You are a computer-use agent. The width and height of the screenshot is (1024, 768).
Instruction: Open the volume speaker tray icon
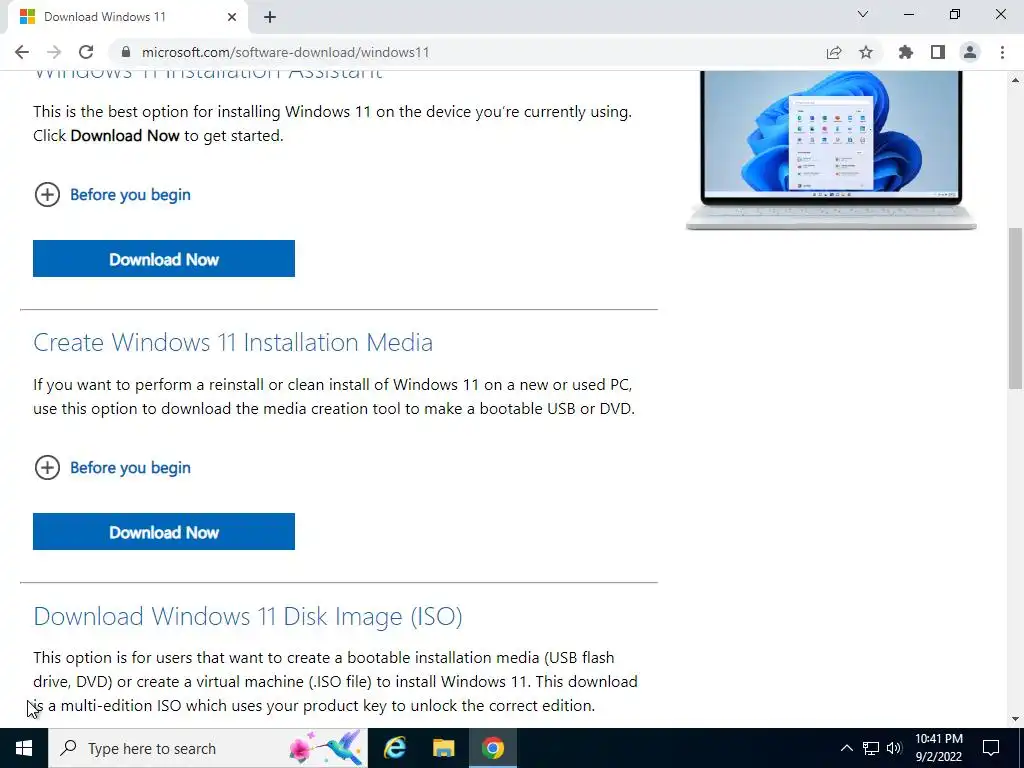pyautogui.click(x=894, y=748)
